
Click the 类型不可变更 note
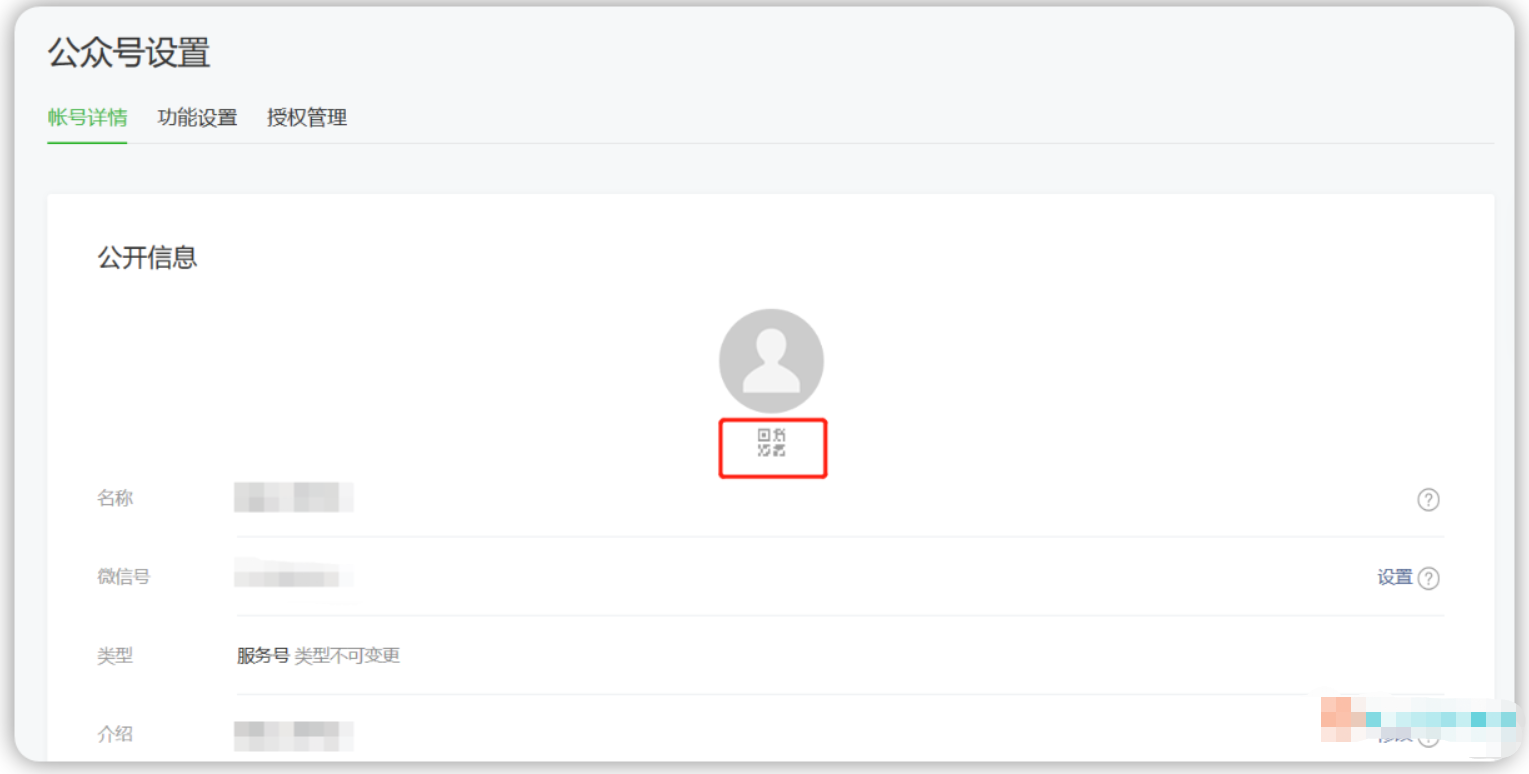(x=347, y=656)
